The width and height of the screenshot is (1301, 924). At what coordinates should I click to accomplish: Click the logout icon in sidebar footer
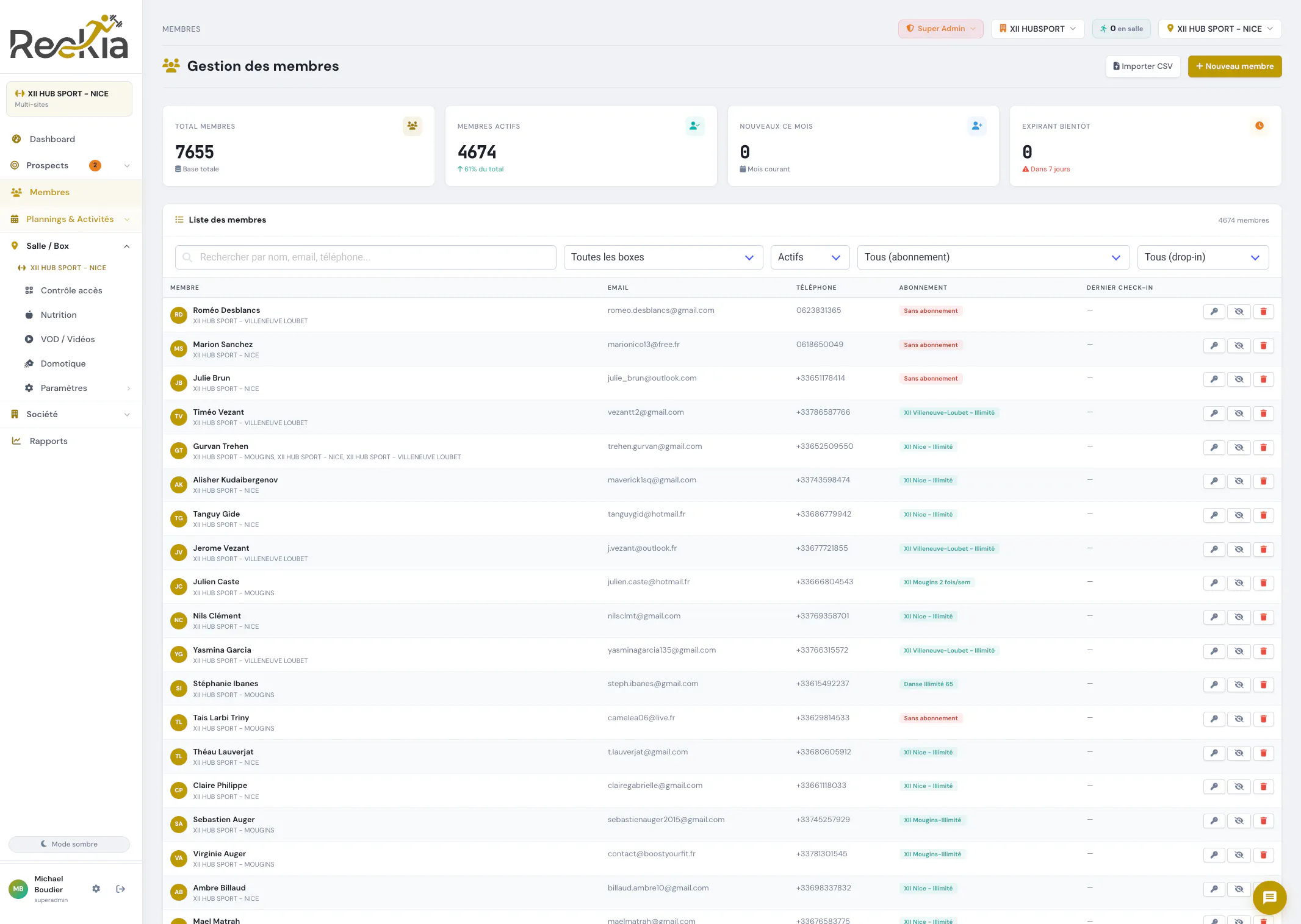pos(121,889)
